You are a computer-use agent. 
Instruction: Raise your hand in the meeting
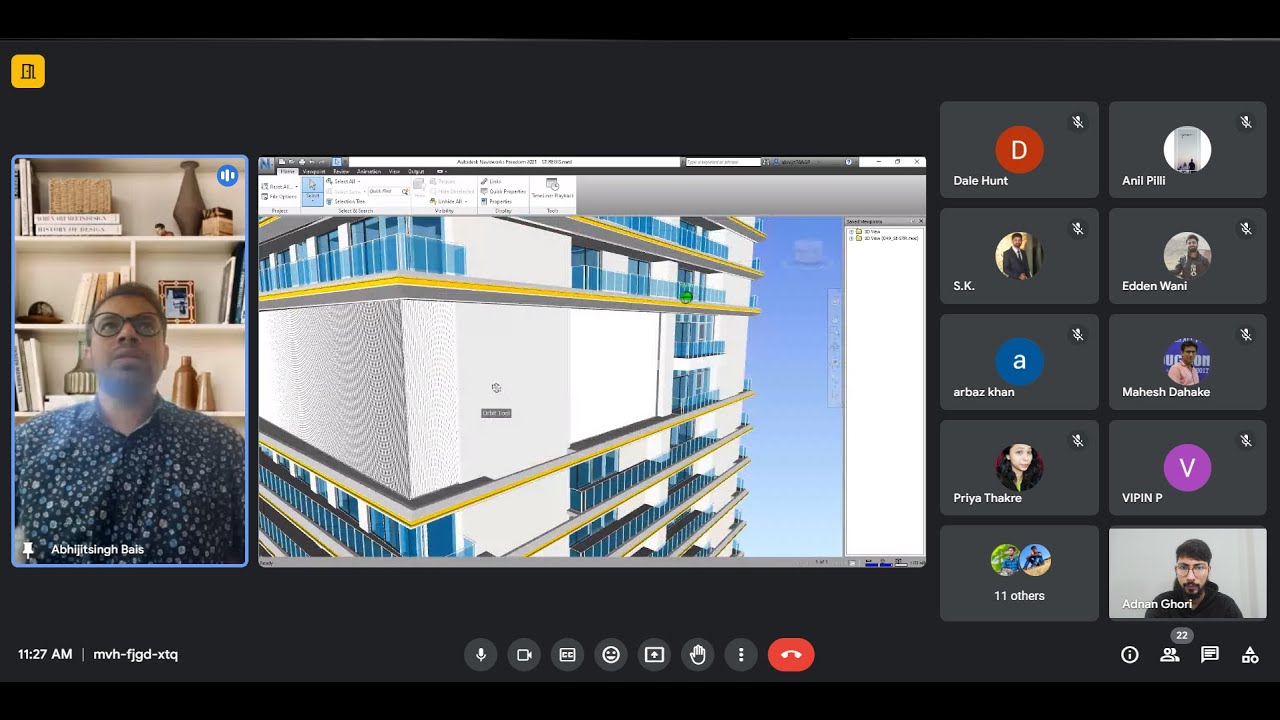tap(697, 654)
